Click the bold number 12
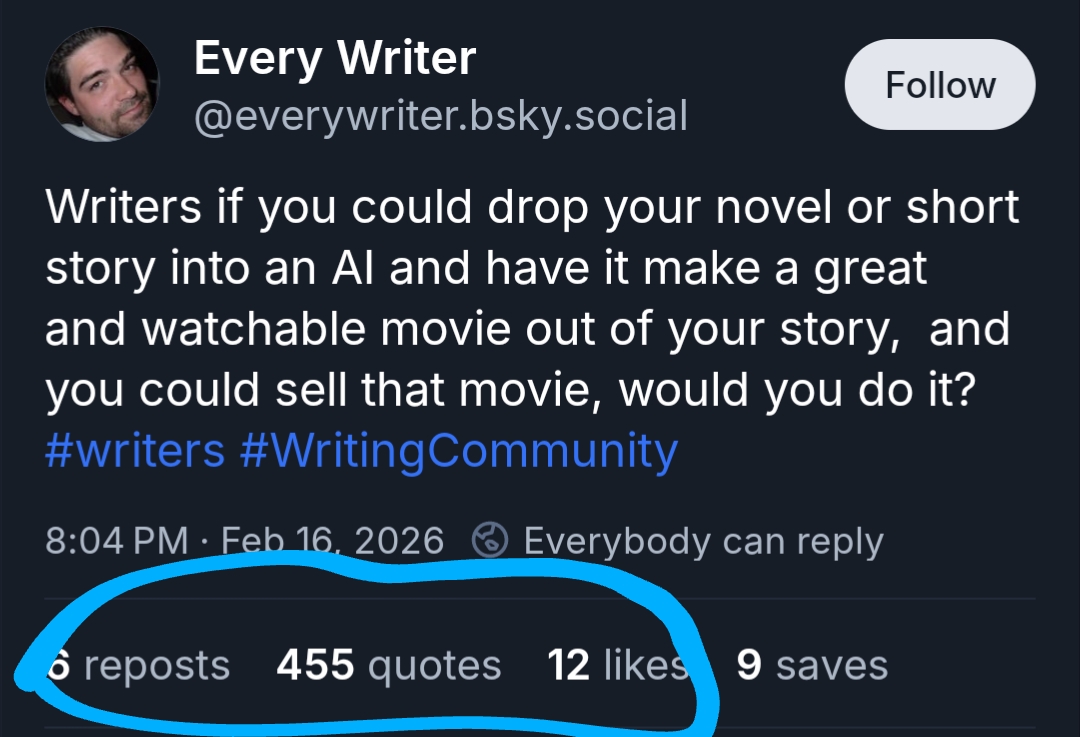This screenshot has width=1080, height=737. pyautogui.click(x=568, y=665)
